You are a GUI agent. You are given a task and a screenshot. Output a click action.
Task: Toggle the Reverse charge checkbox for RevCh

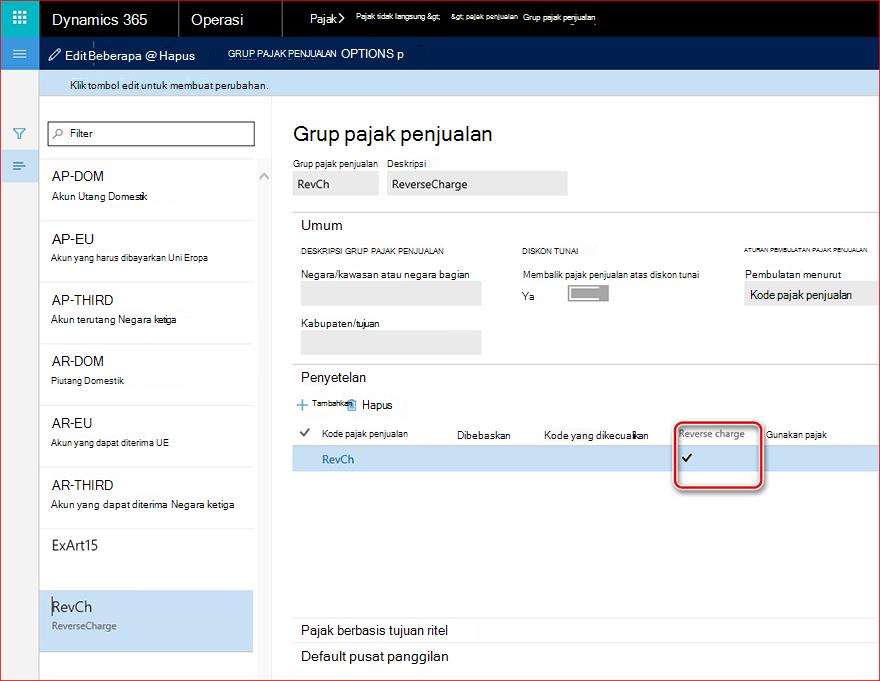pos(687,458)
